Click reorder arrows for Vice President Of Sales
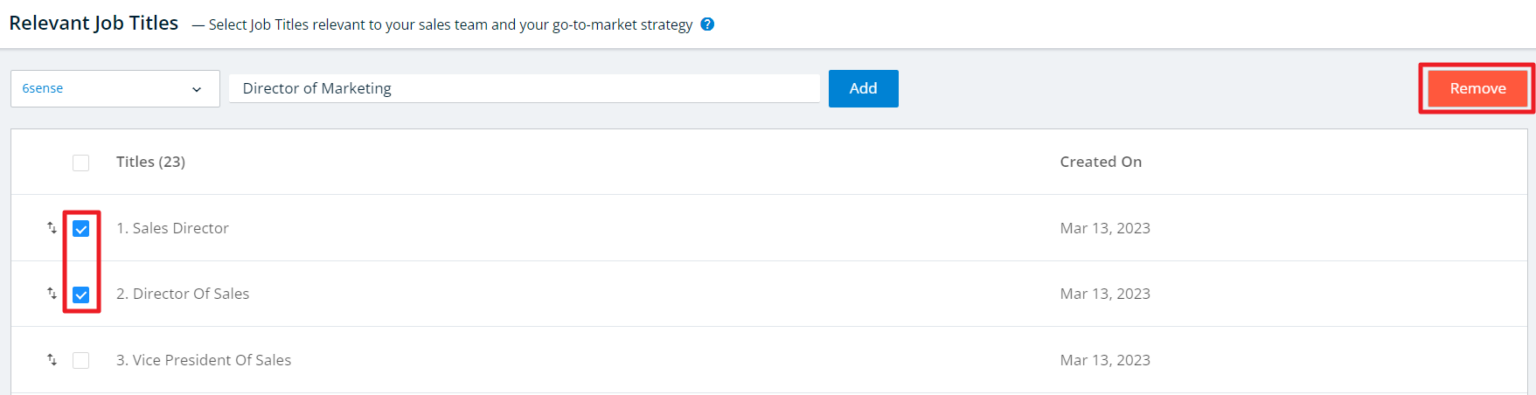This screenshot has width=1536, height=395. tap(52, 360)
